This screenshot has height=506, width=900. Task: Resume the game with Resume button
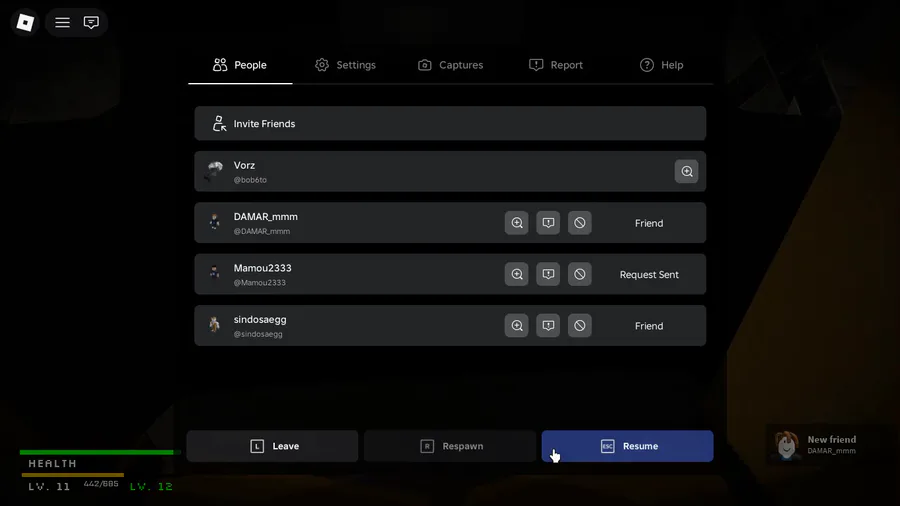pyautogui.click(x=627, y=446)
